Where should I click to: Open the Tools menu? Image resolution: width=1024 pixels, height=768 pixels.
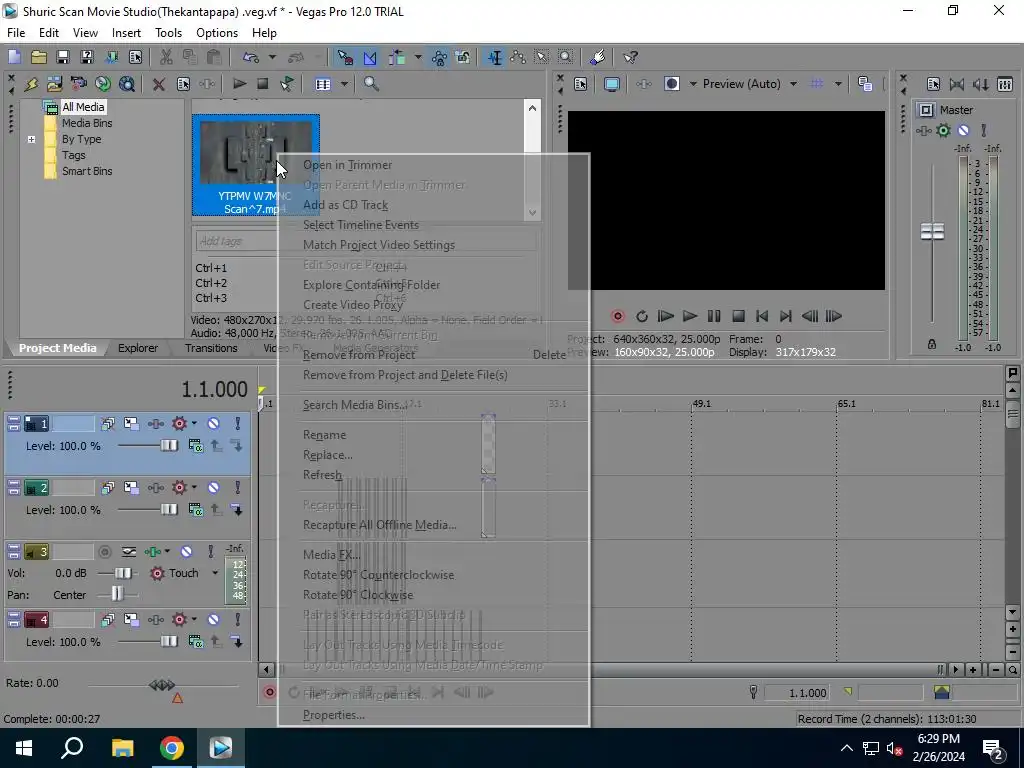click(168, 33)
